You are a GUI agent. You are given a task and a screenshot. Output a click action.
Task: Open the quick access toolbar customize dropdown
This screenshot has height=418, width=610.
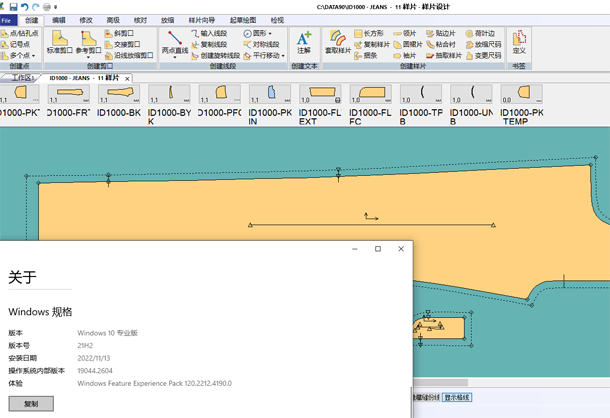pyautogui.click(x=56, y=7)
